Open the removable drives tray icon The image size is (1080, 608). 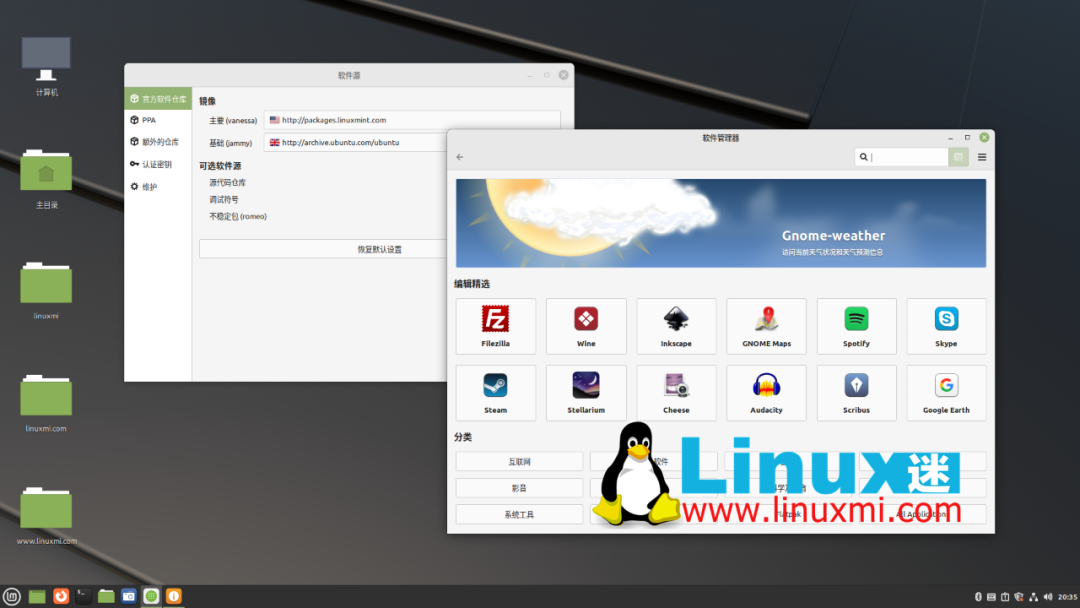point(991,597)
